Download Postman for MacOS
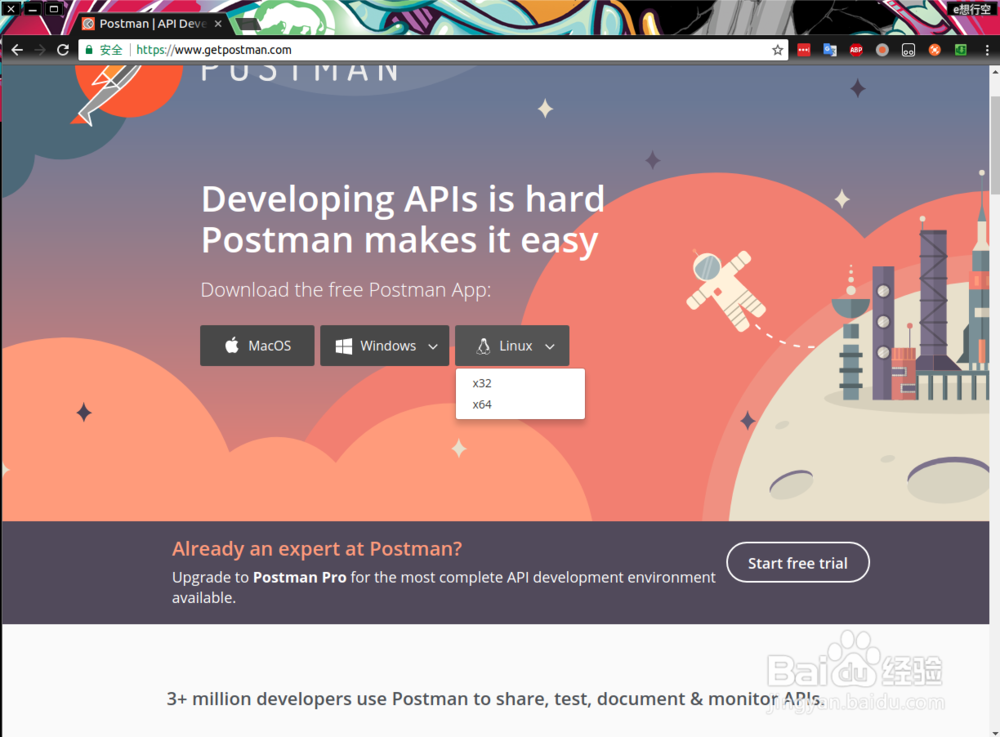The height and width of the screenshot is (737, 1000). [257, 346]
